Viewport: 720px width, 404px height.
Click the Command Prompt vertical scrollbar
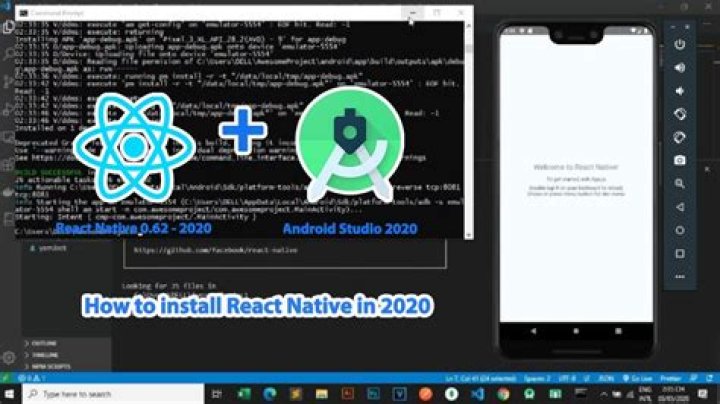pyautogui.click(x=468, y=129)
